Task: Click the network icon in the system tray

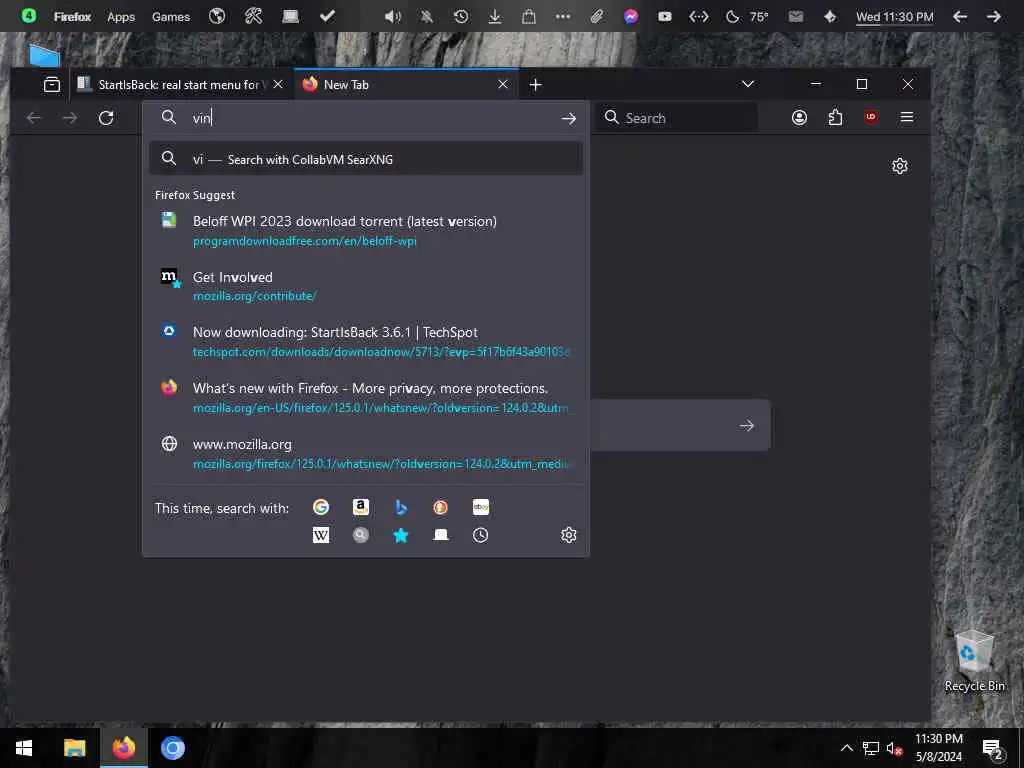Action: tap(871, 748)
